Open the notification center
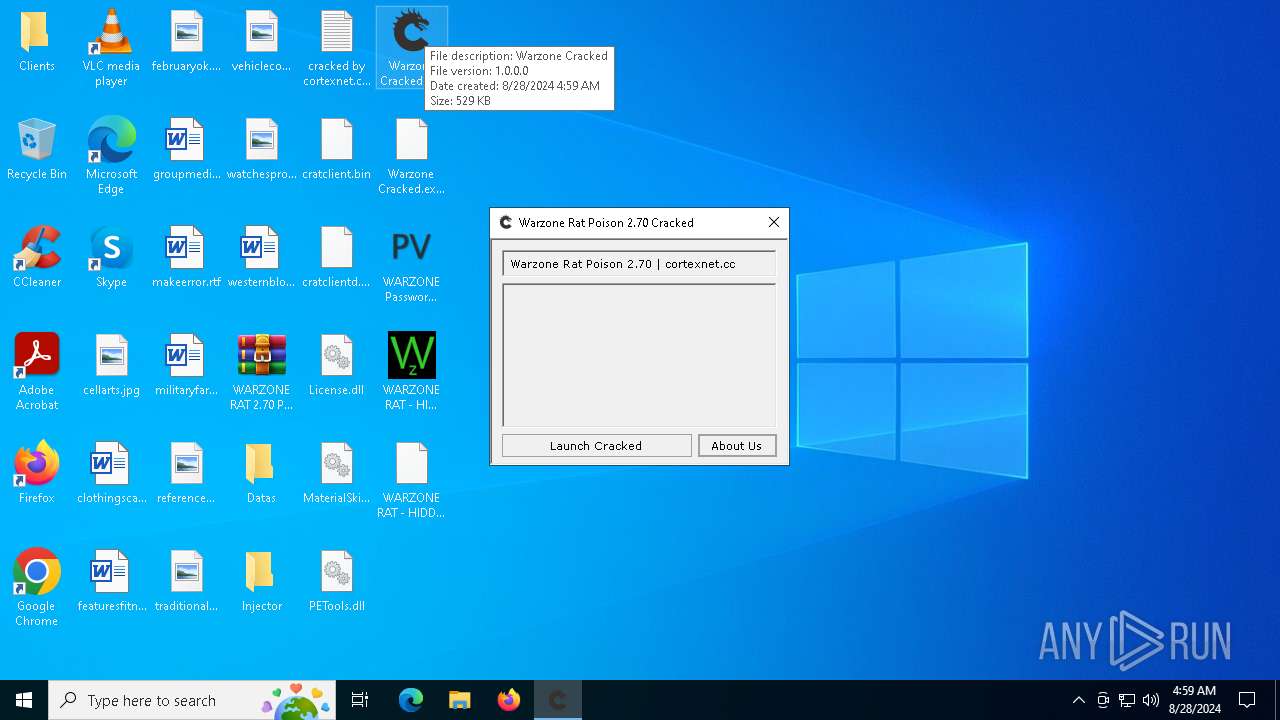The image size is (1280, 720). pos(1247,700)
